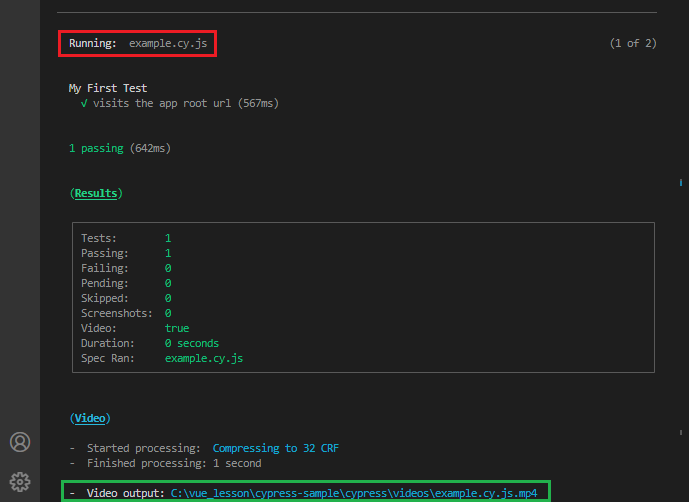Click the text 'example.cy.js' after Running:
Viewport: 689px width, 502px height.
(x=168, y=44)
